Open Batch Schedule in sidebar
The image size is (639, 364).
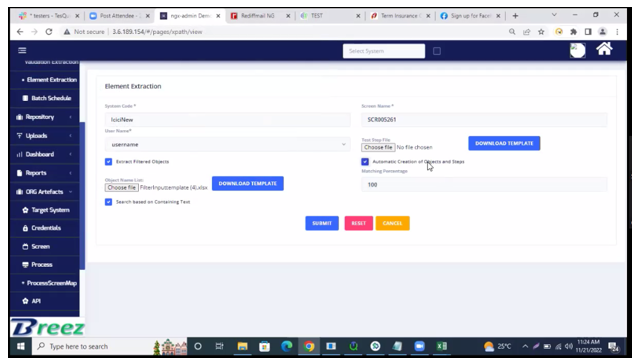coord(46,98)
